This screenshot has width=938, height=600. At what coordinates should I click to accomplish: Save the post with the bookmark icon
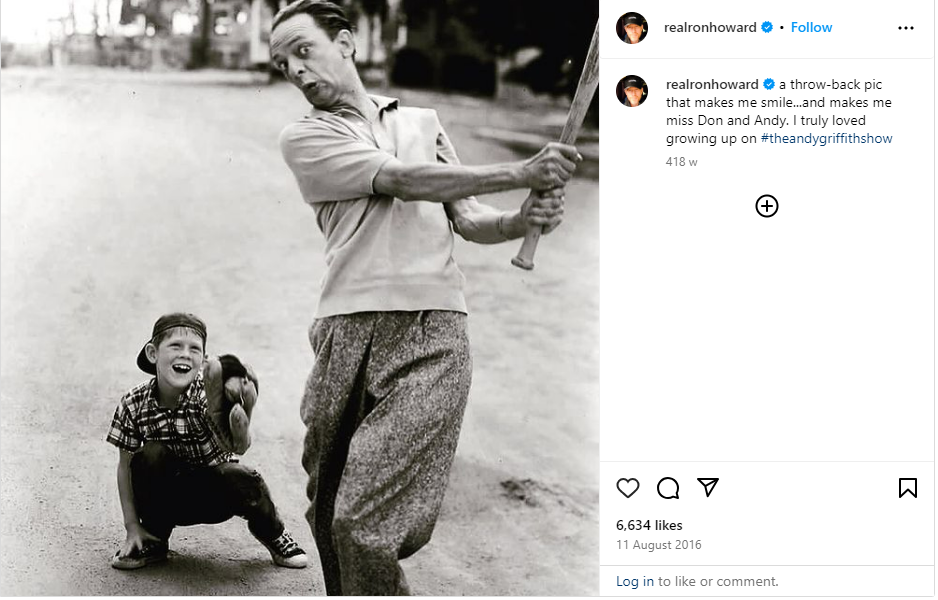pyautogui.click(x=907, y=488)
